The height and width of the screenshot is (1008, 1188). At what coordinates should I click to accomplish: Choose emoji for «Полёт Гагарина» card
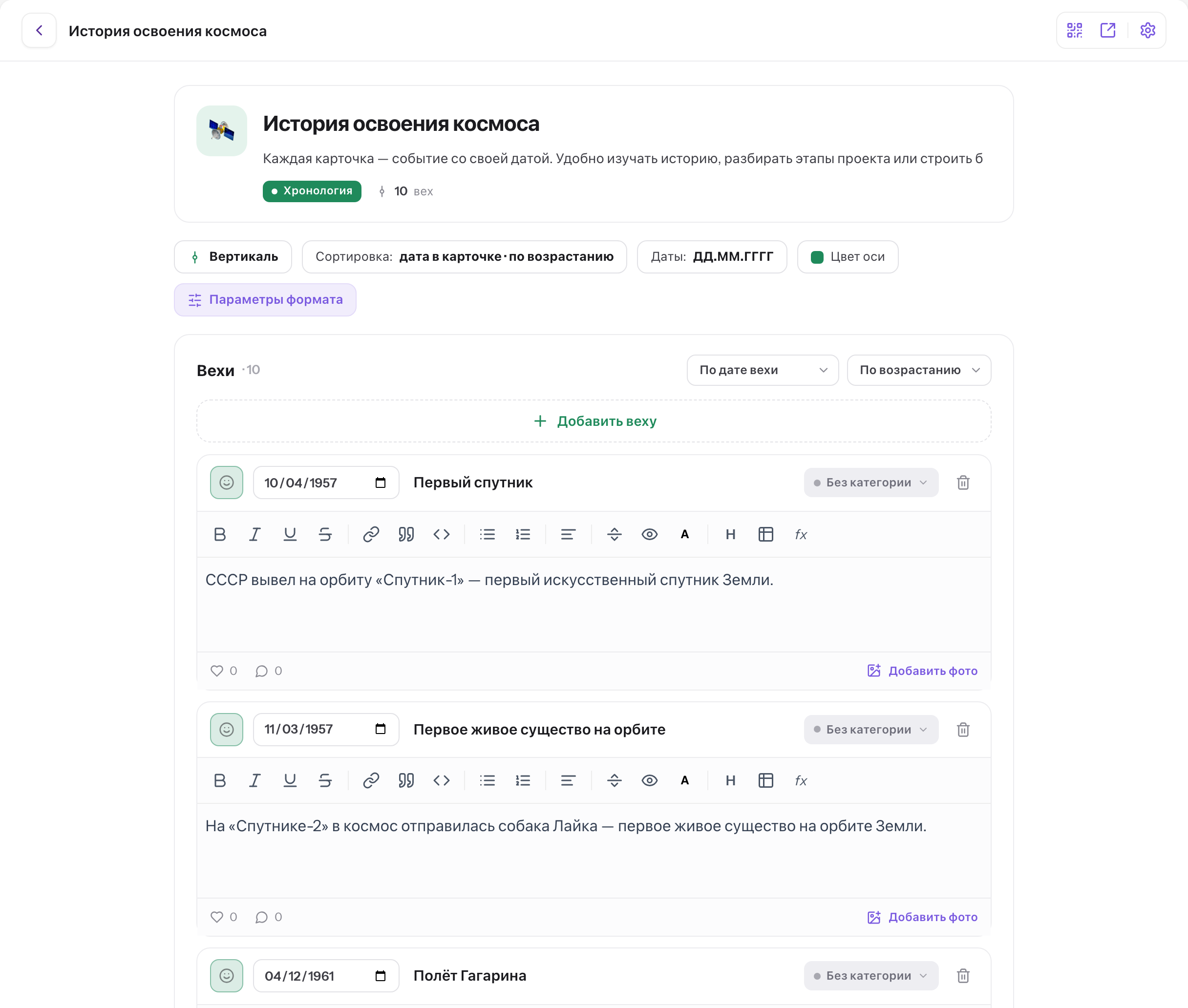click(226, 976)
